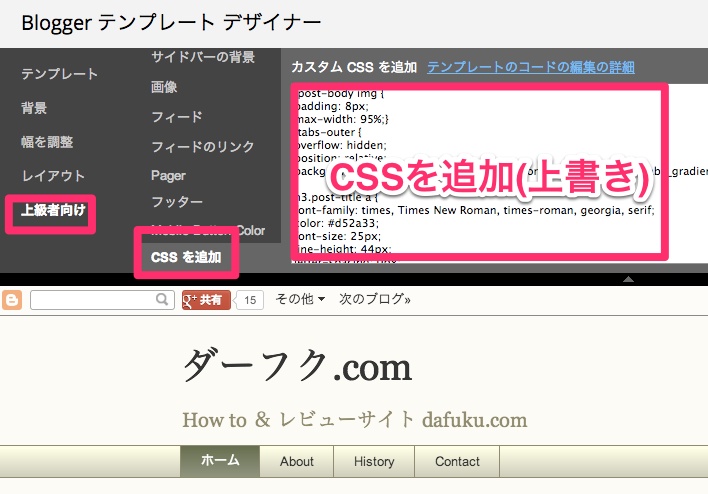Click the search magnifier icon in navbar
This screenshot has width=708, height=494.
162,299
